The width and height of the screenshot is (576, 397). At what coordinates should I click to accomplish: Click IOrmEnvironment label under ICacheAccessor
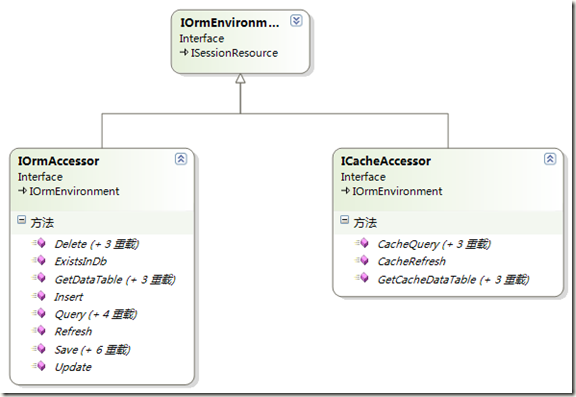[x=397, y=191]
